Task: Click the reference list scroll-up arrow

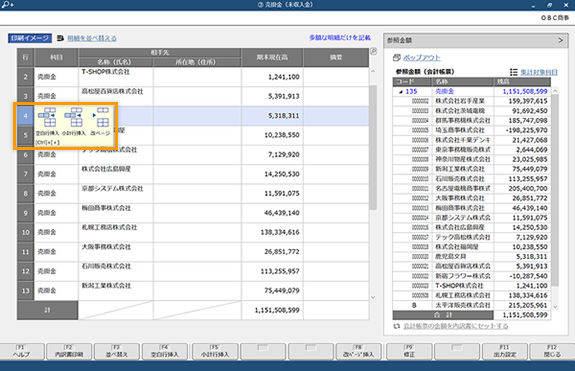Action: pos(555,91)
